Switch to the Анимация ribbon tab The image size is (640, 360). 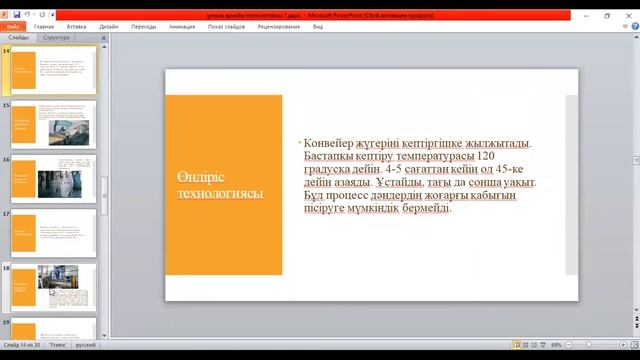(x=182, y=27)
